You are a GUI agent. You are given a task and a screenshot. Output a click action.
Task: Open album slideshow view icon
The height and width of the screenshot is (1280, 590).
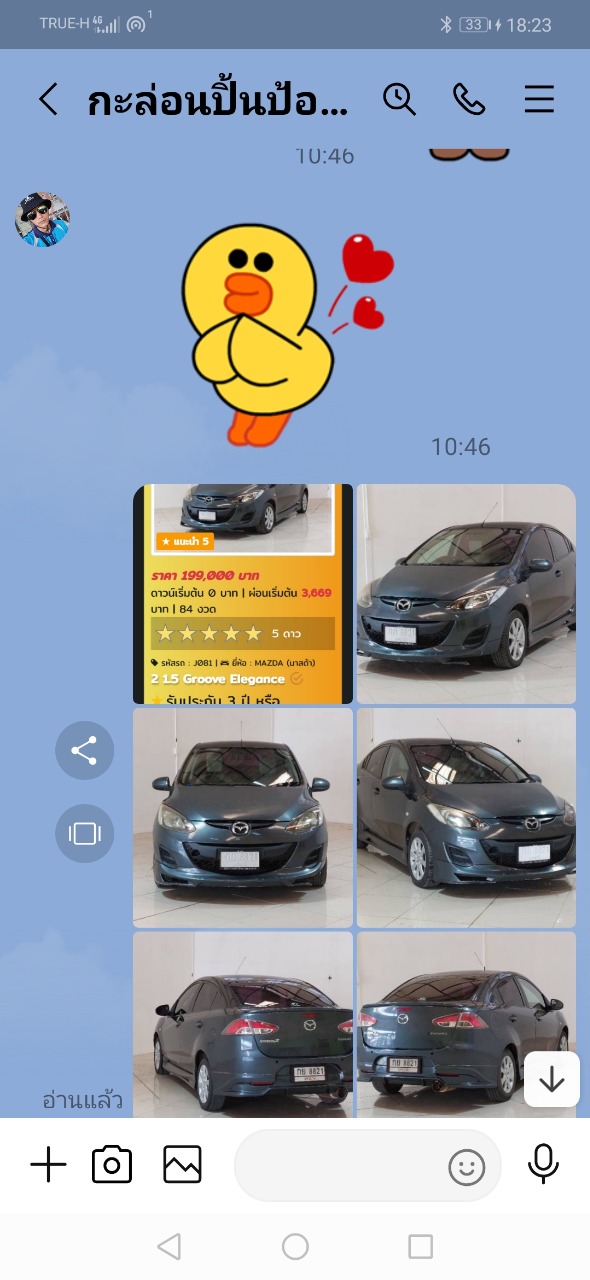(x=85, y=833)
